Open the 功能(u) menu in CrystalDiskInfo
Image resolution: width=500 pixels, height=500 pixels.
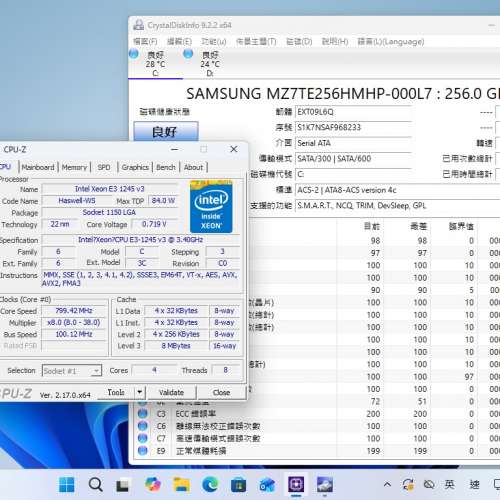point(214,42)
